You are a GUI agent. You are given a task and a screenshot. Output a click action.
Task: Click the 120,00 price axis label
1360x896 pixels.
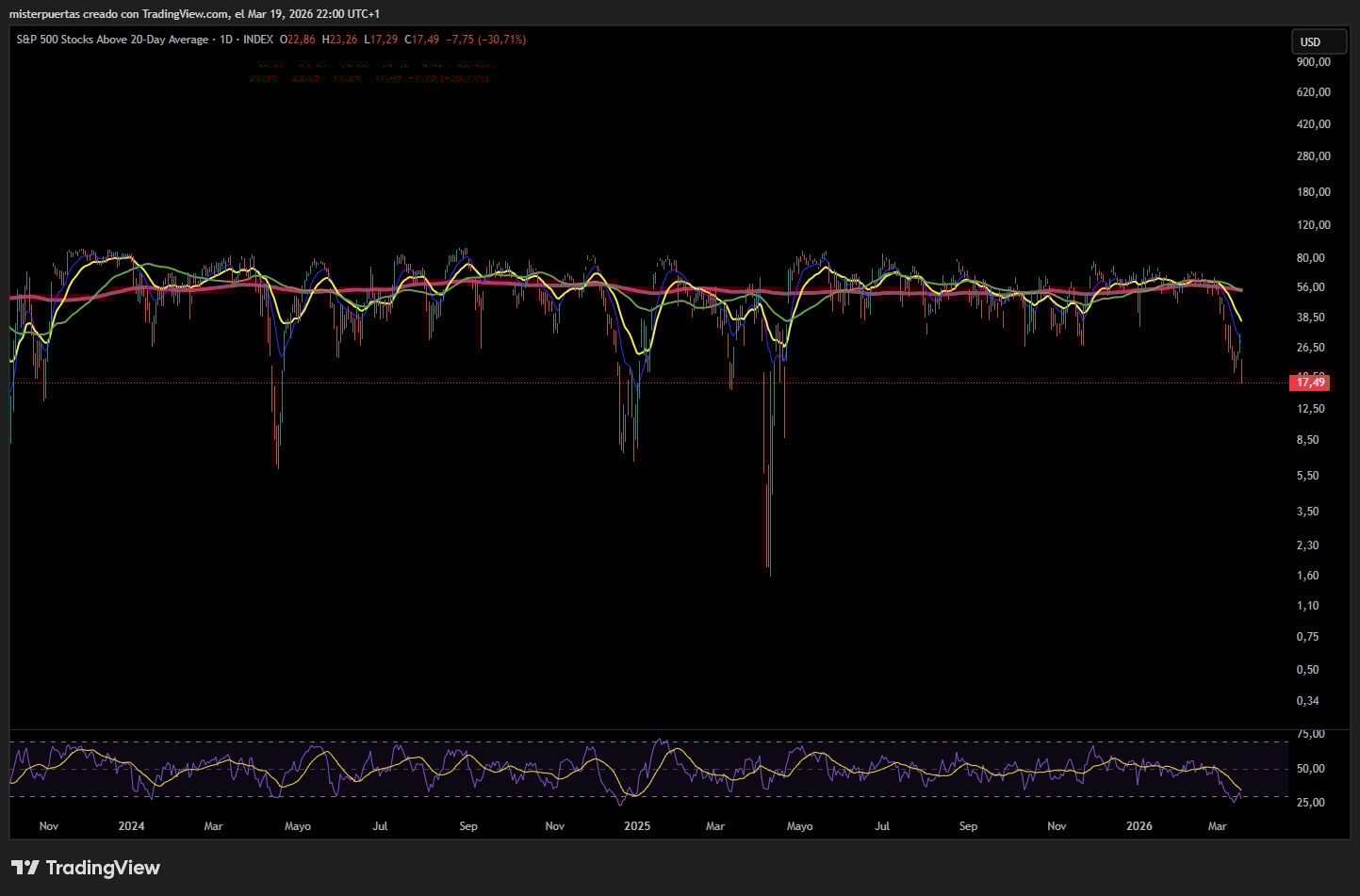[x=1314, y=225]
